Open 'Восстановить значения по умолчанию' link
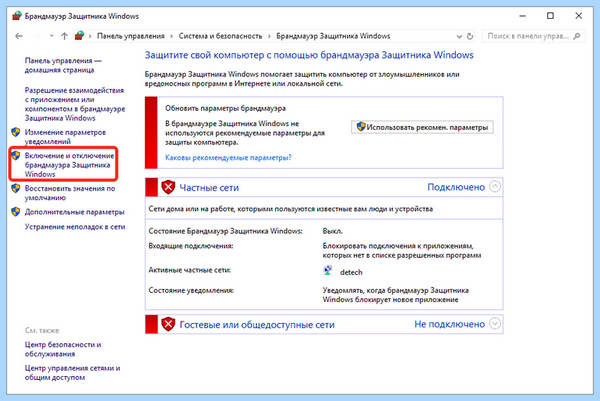600x401 pixels. point(70,193)
